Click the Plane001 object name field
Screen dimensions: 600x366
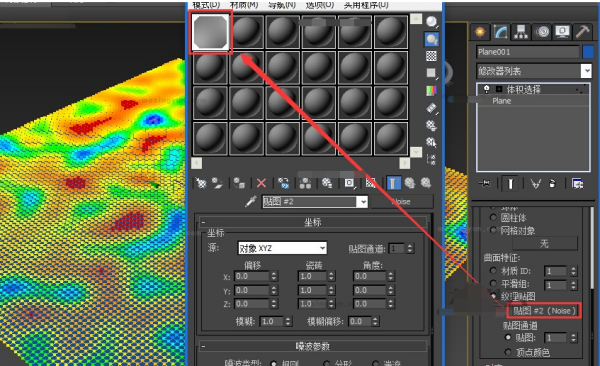(x=528, y=52)
